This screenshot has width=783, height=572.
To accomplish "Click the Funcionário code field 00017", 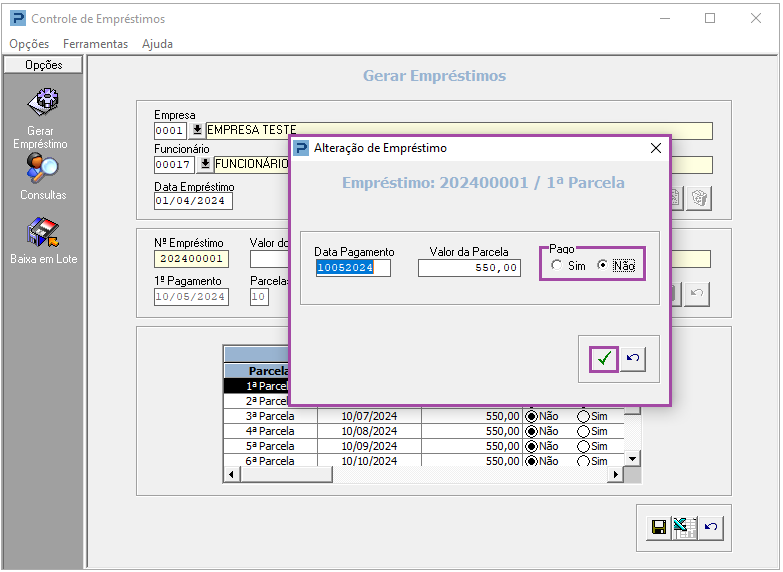I will (174, 164).
